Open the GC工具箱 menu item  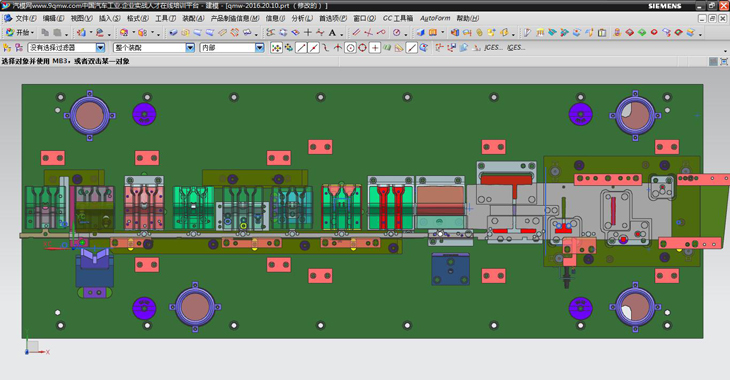[398, 18]
